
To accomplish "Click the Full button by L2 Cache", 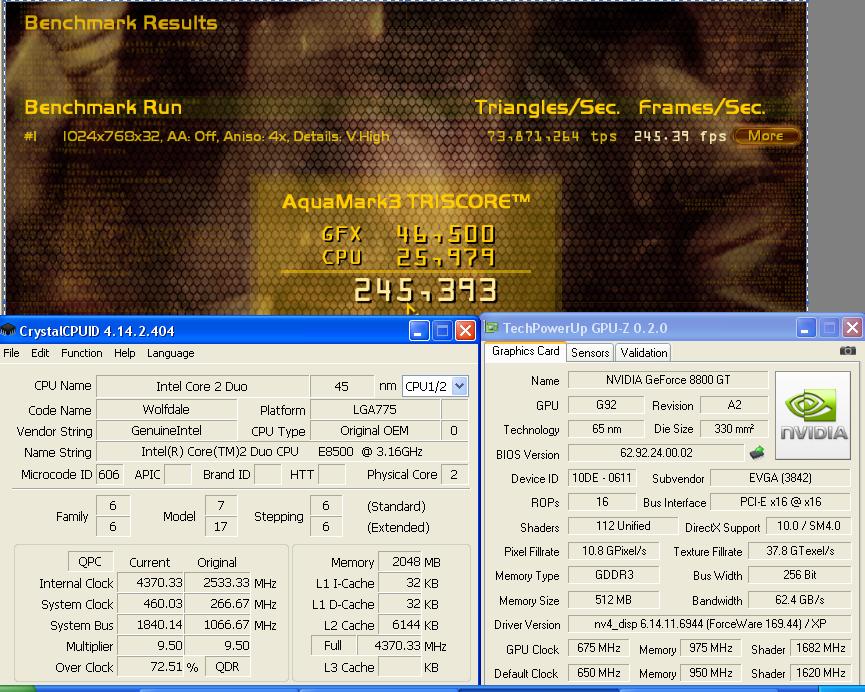I will (x=333, y=645).
